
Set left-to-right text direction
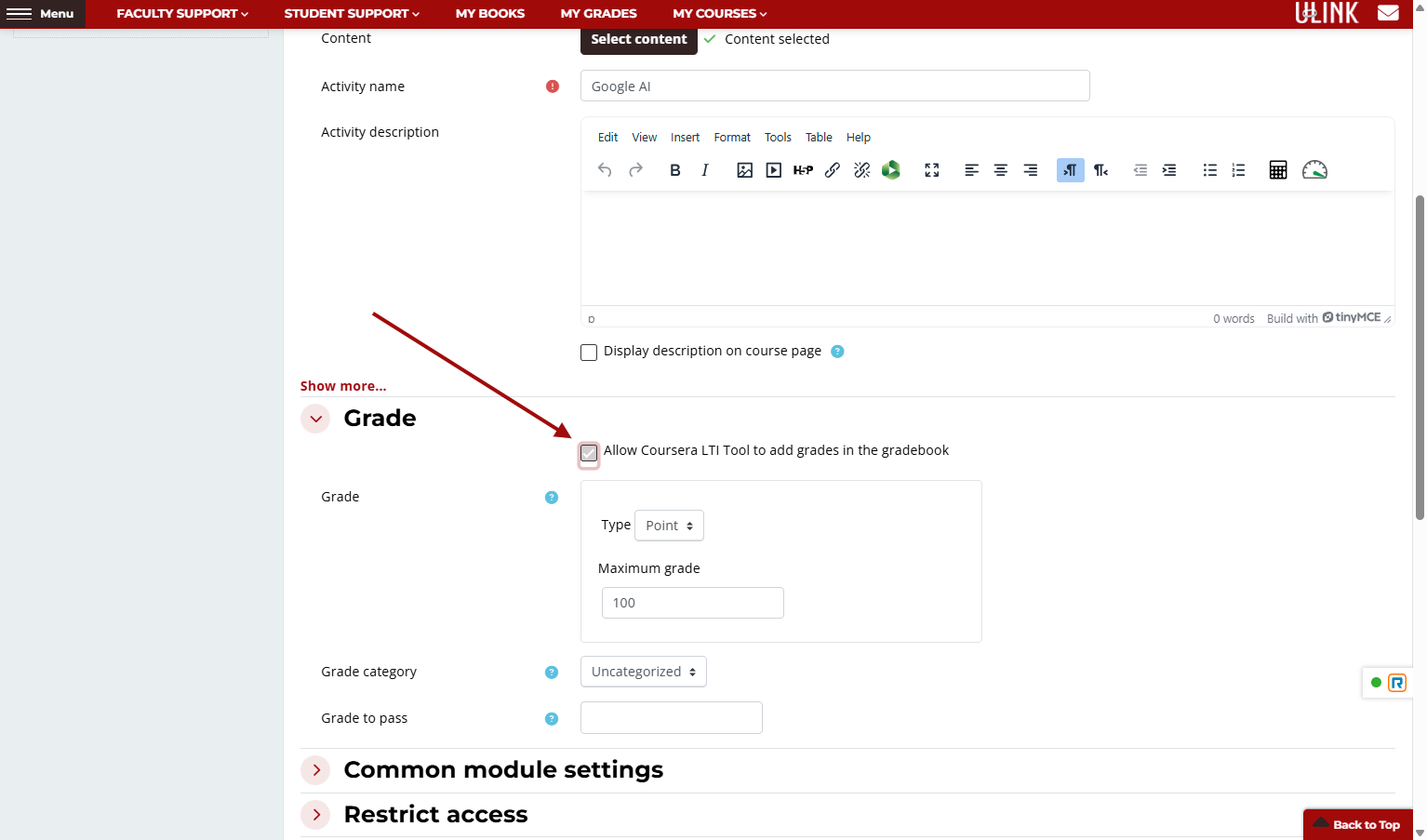[x=1071, y=170]
